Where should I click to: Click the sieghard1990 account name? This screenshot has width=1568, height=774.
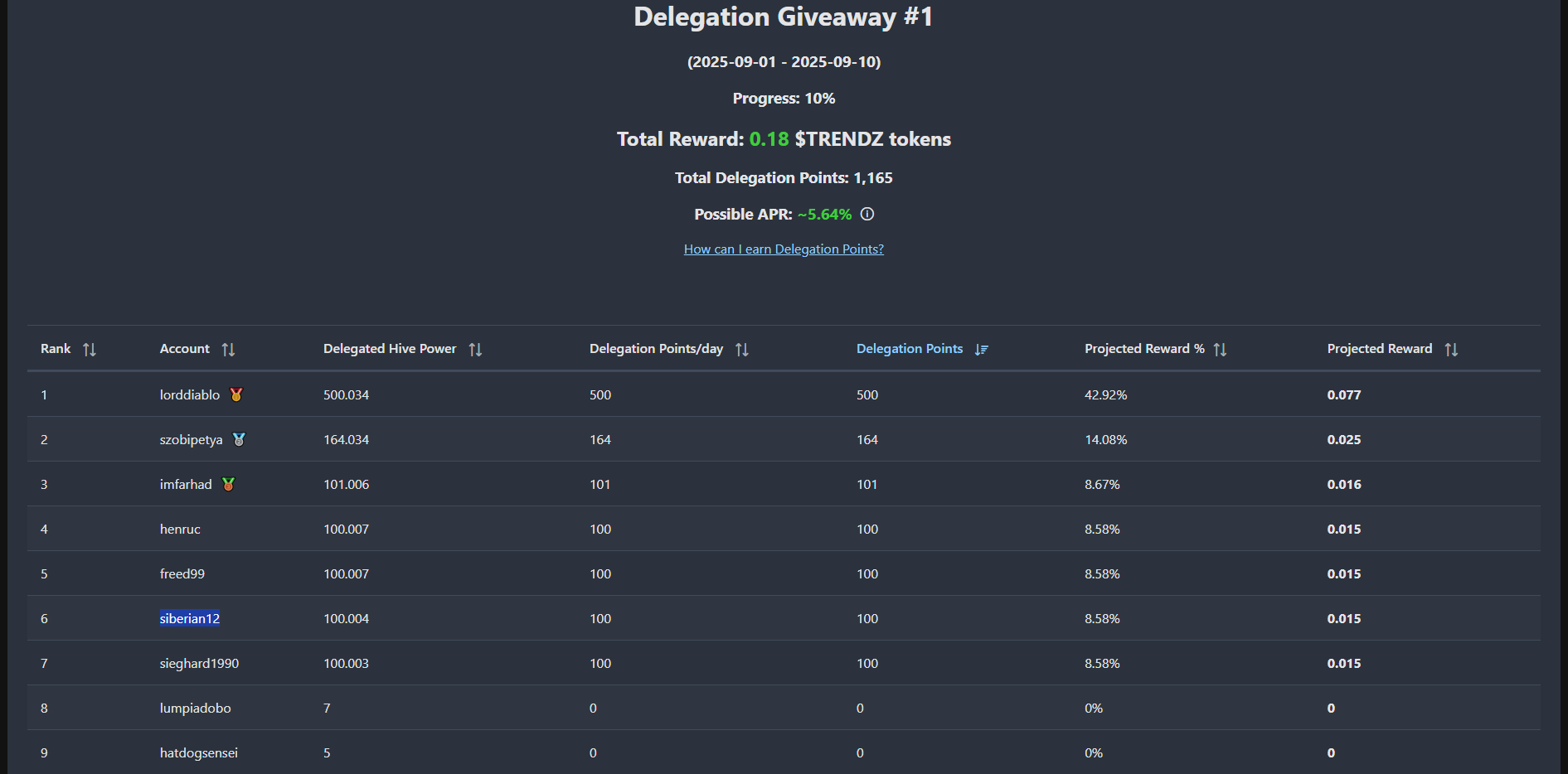(199, 663)
